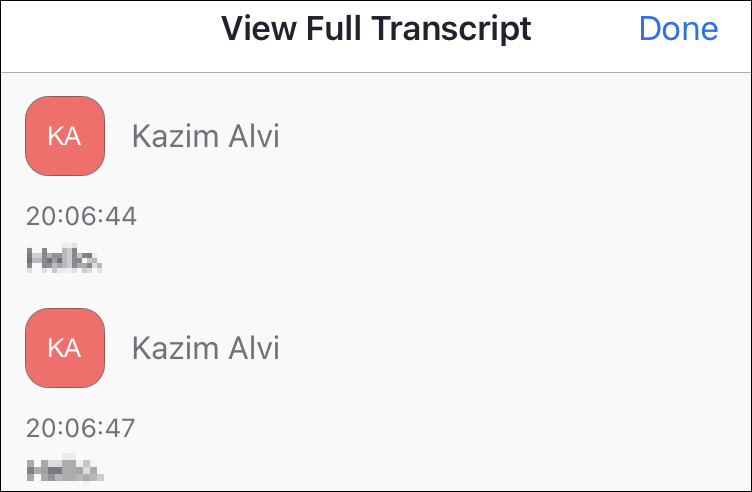This screenshot has height=492, width=752.
Task: Select the blurred message under 20:06:47
Action: pyautogui.click(x=65, y=468)
